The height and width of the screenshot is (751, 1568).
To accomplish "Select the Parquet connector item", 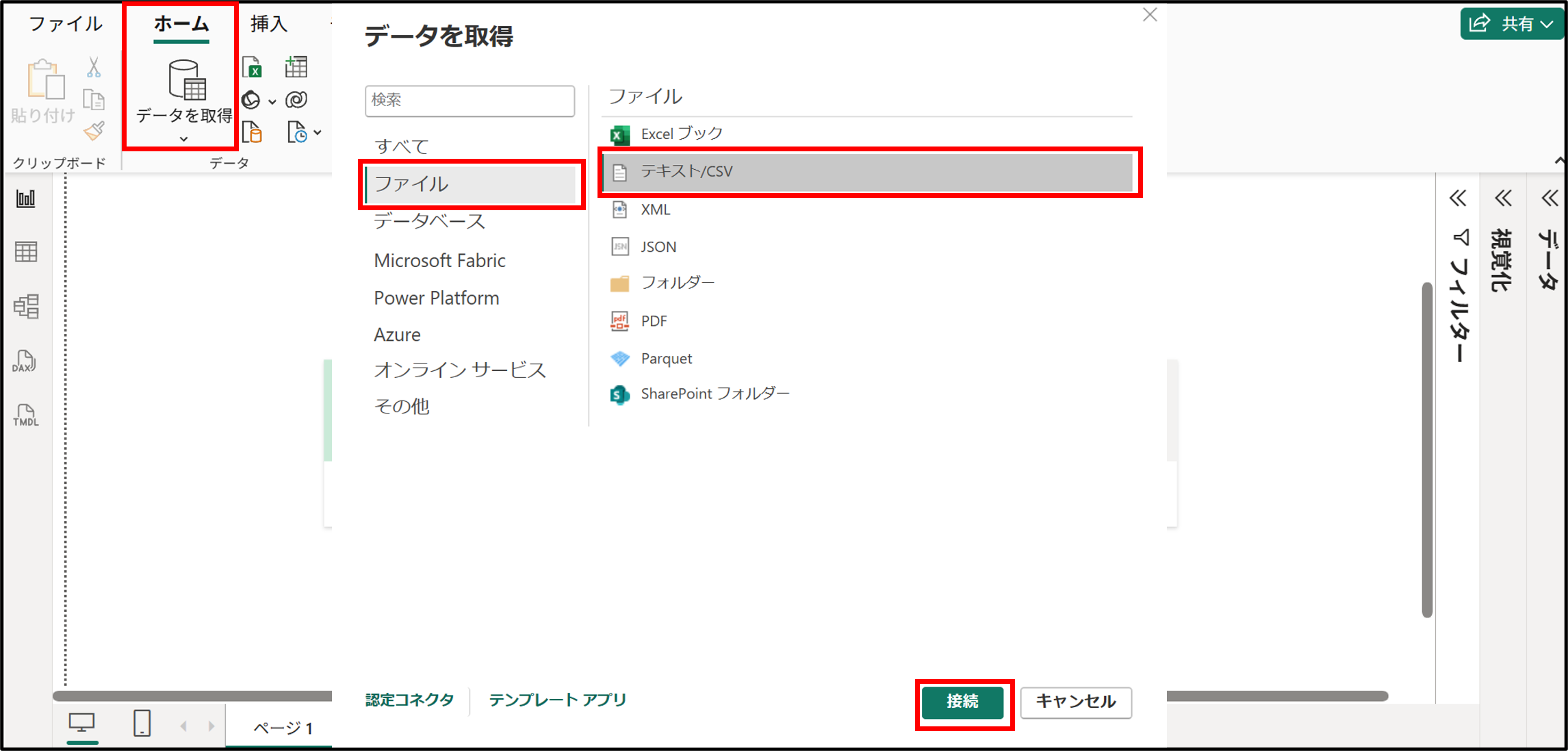I will pyautogui.click(x=666, y=358).
